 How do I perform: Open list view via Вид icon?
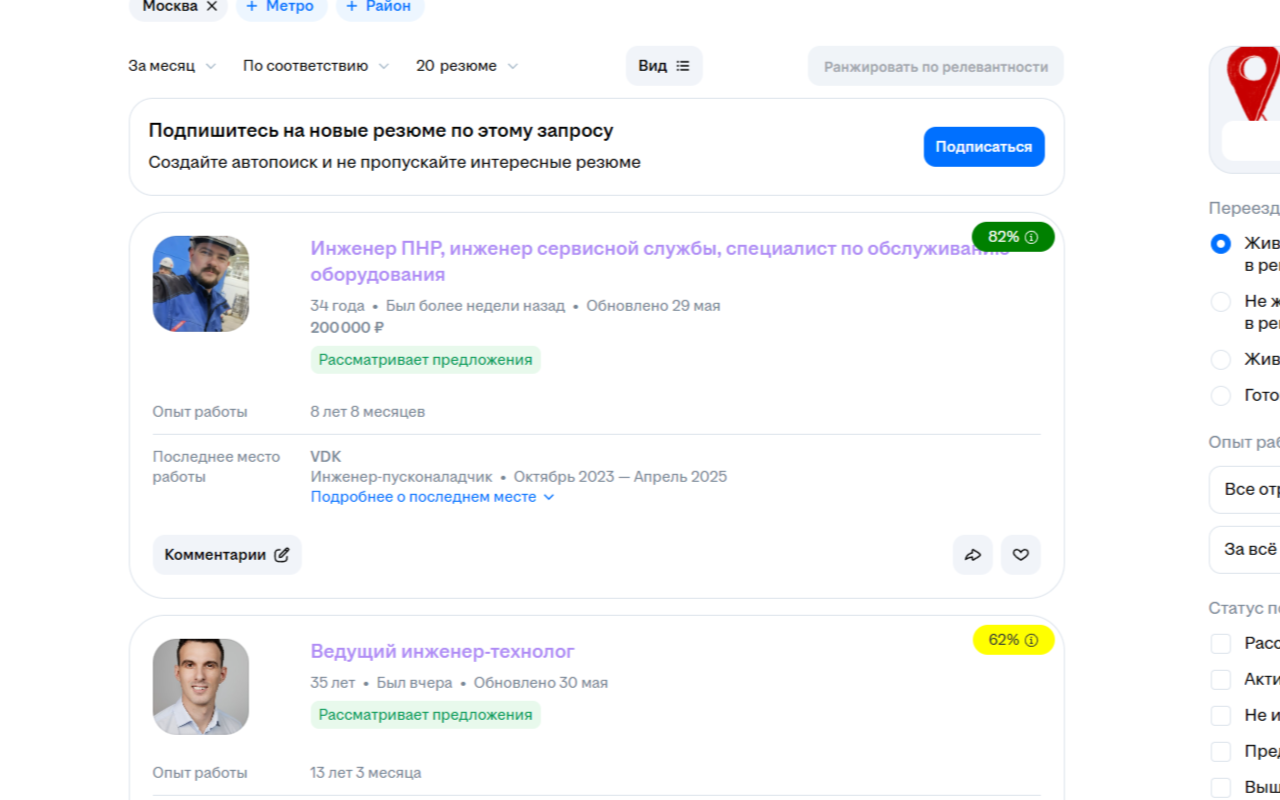pos(681,65)
